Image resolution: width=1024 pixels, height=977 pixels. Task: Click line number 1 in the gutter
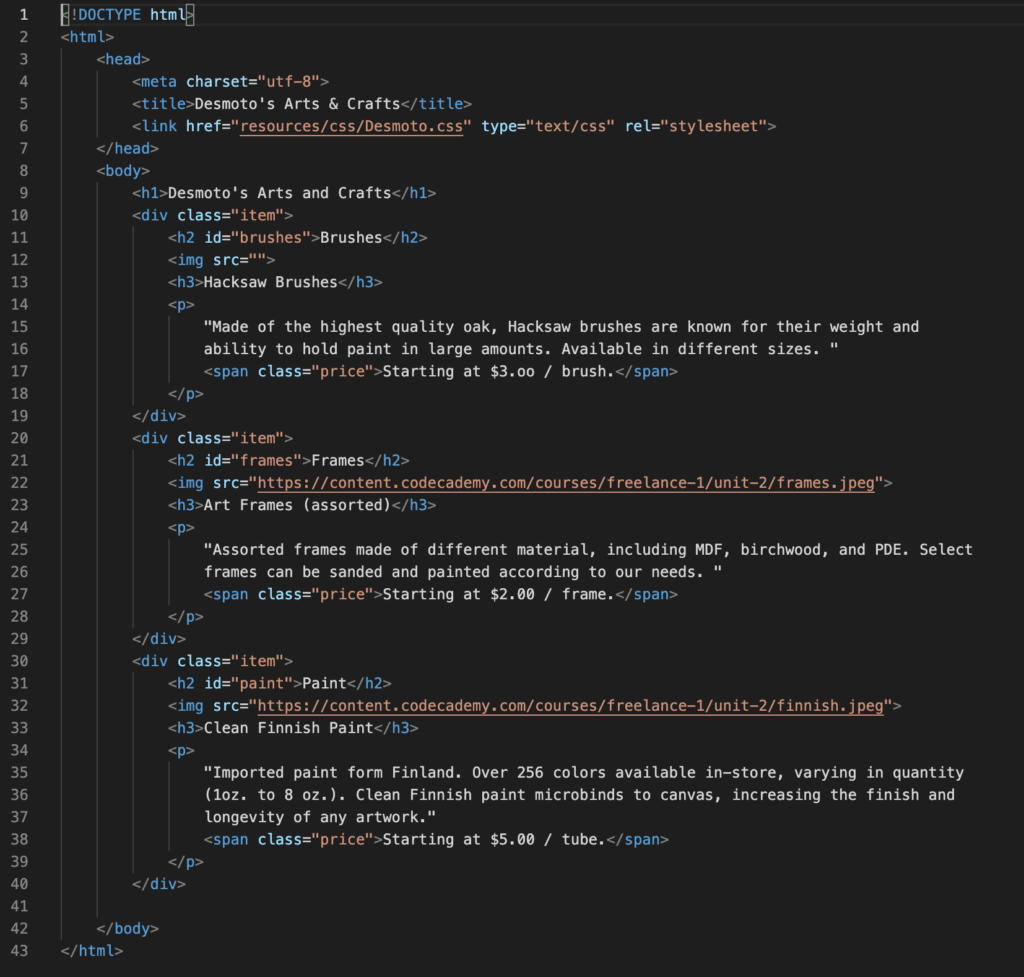[x=24, y=15]
